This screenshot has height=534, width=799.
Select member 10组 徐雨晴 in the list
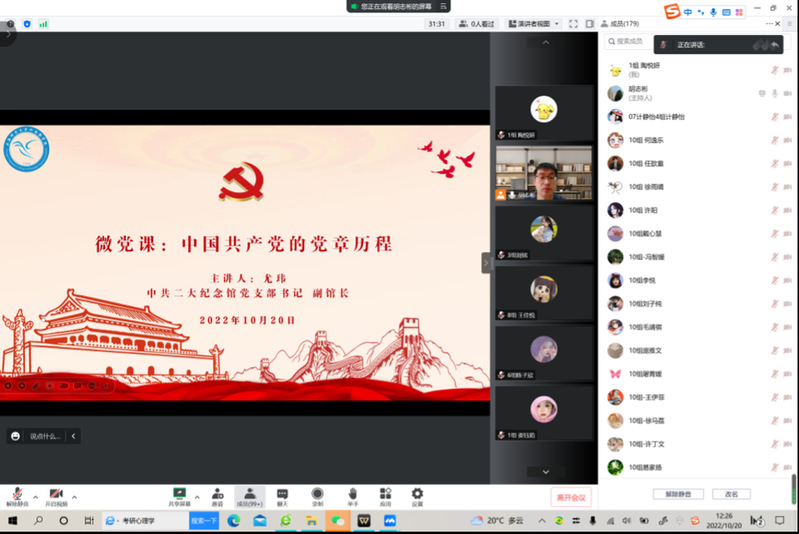[698, 187]
